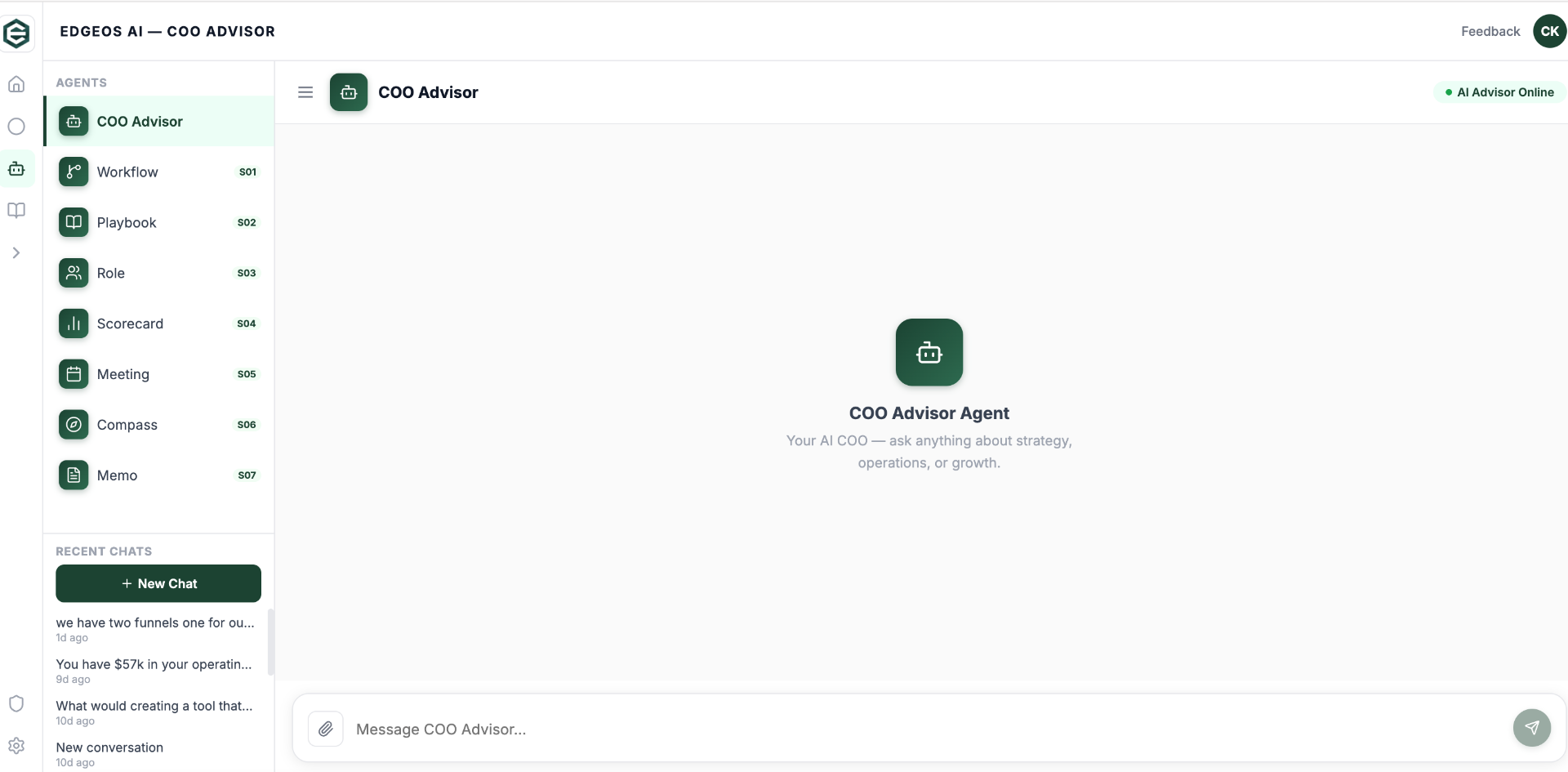Select the robot agents icon in left rail
Viewport: 1568px width, 772px height.
16,169
